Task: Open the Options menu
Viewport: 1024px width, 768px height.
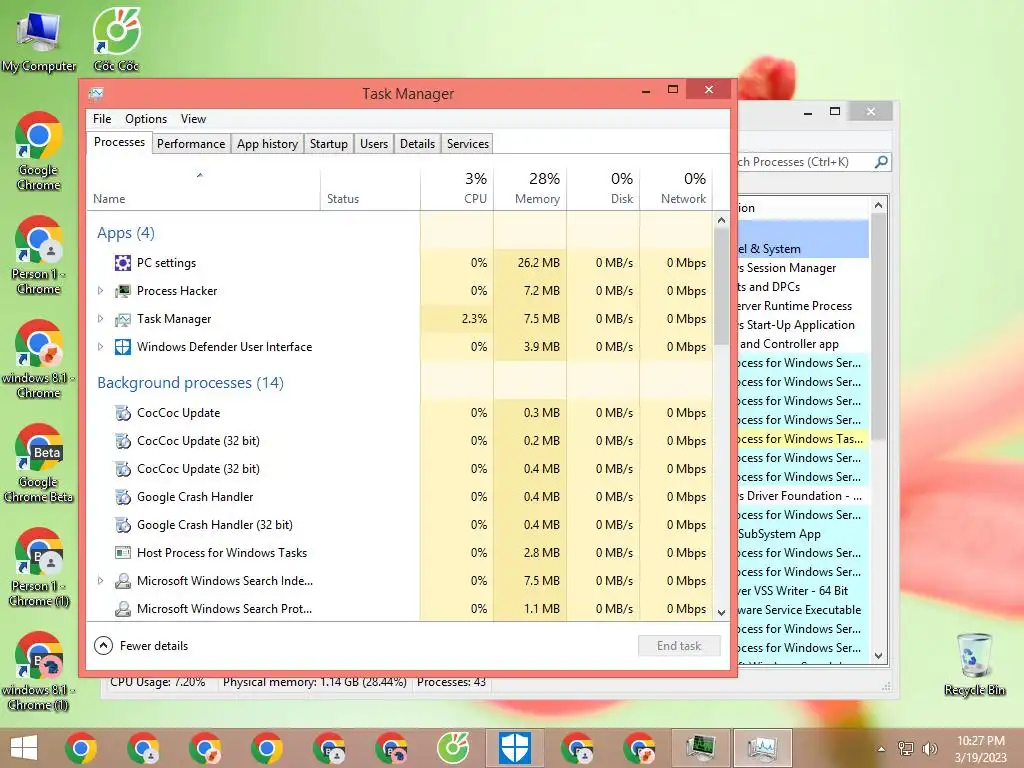Action: tap(146, 119)
